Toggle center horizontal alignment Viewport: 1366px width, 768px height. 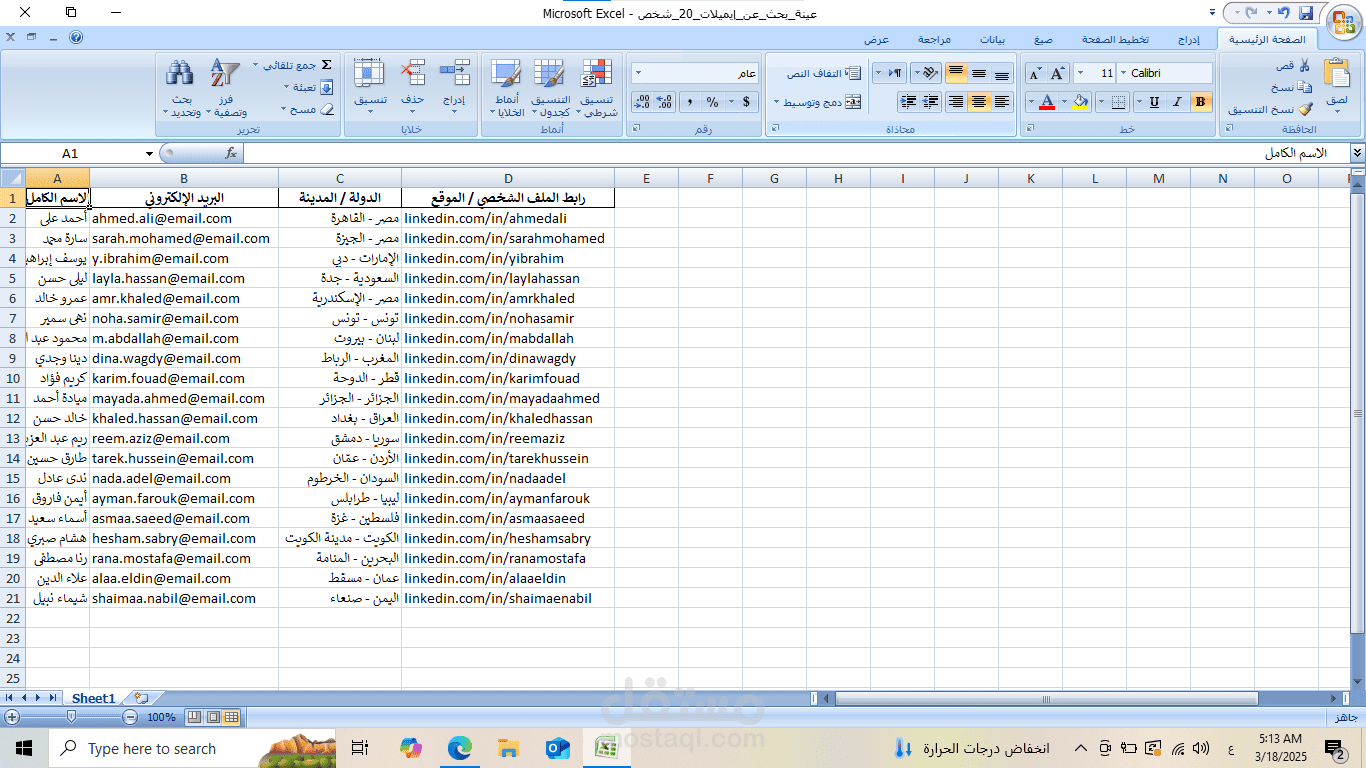point(979,101)
